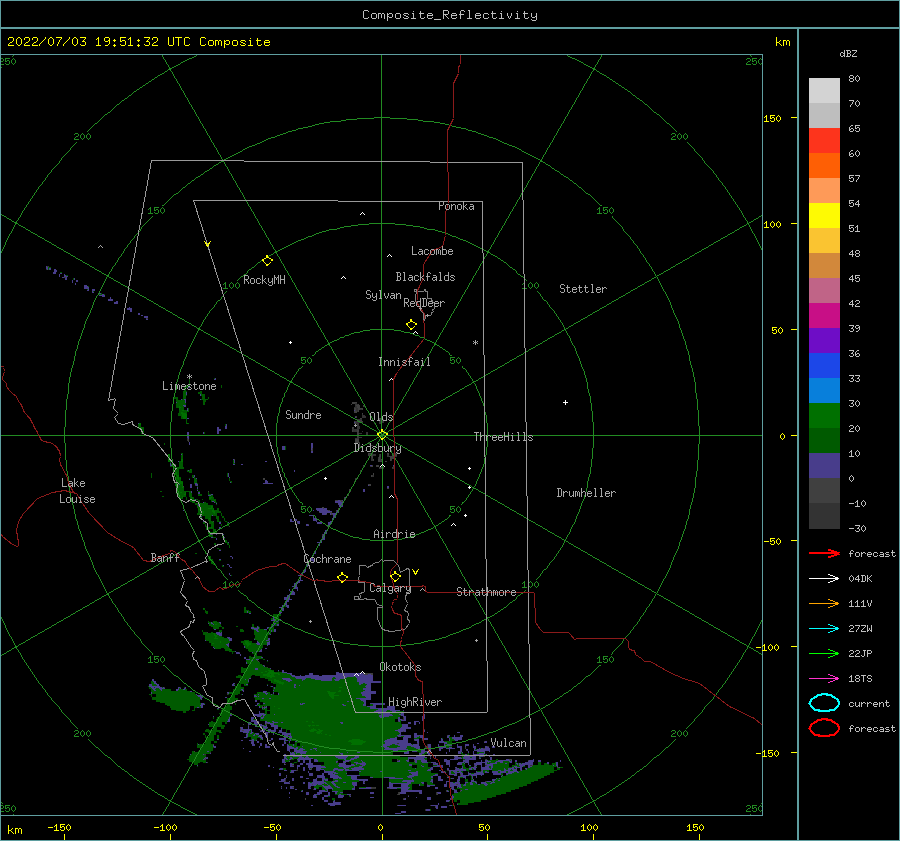Click the dBZ legend heading
The width and height of the screenshot is (900, 841).
(848, 53)
